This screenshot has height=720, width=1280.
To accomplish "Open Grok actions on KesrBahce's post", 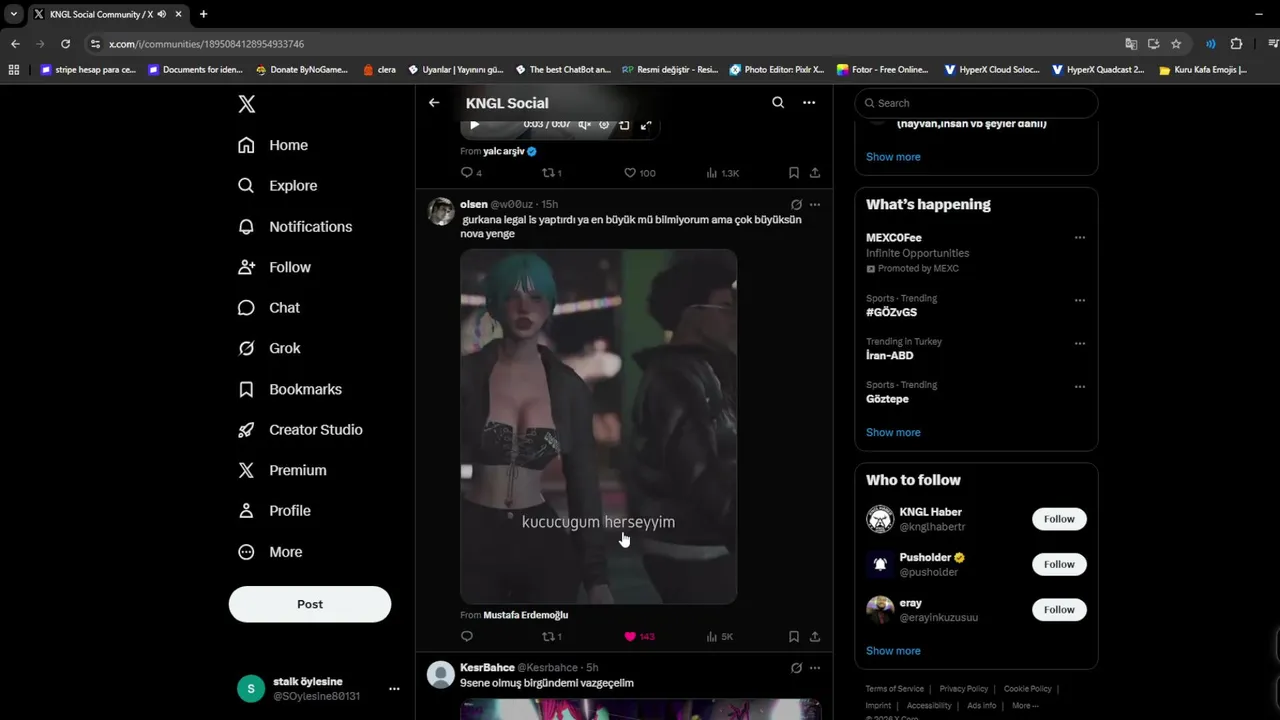I will click(x=797, y=668).
